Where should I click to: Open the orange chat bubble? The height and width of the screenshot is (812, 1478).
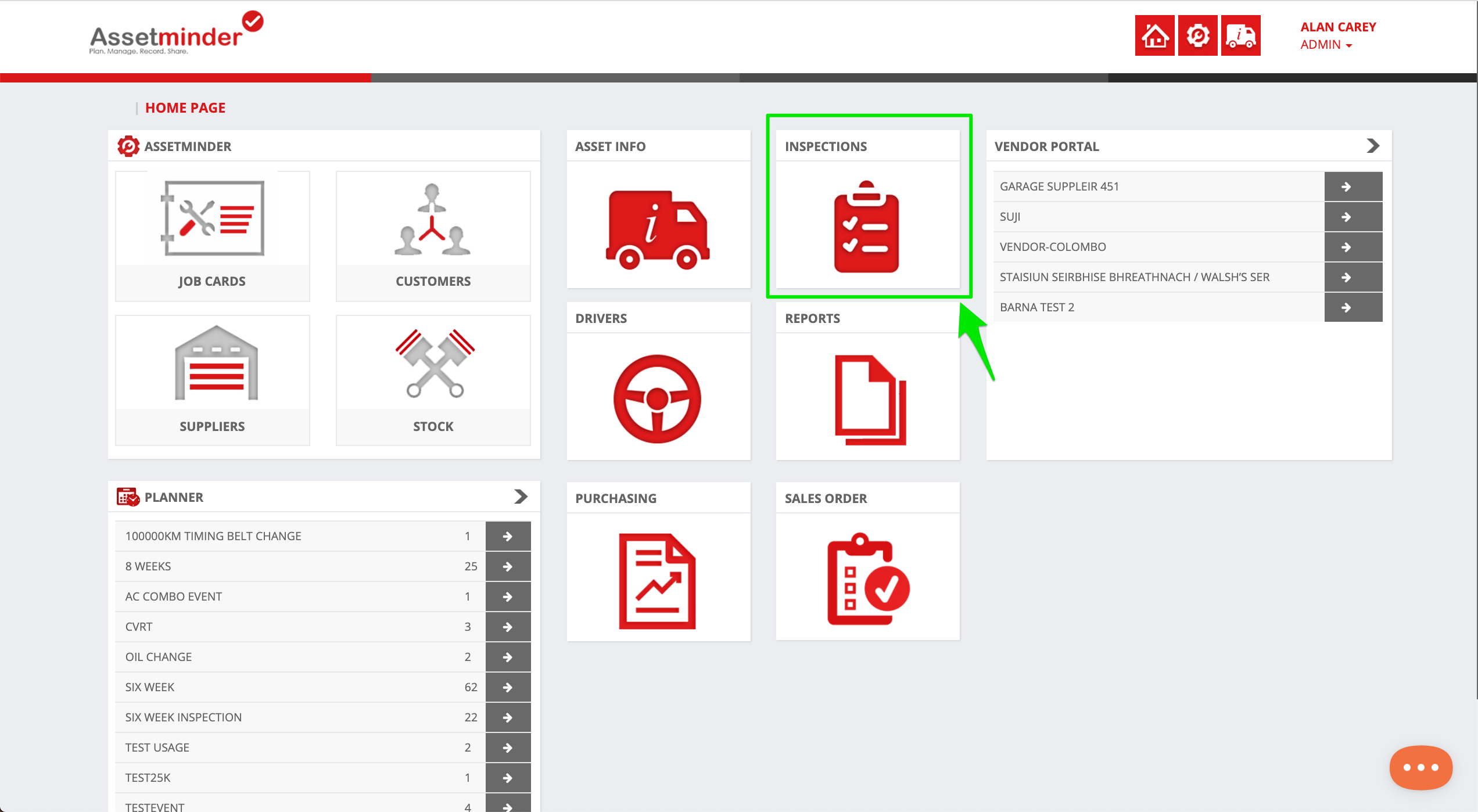click(1421, 767)
